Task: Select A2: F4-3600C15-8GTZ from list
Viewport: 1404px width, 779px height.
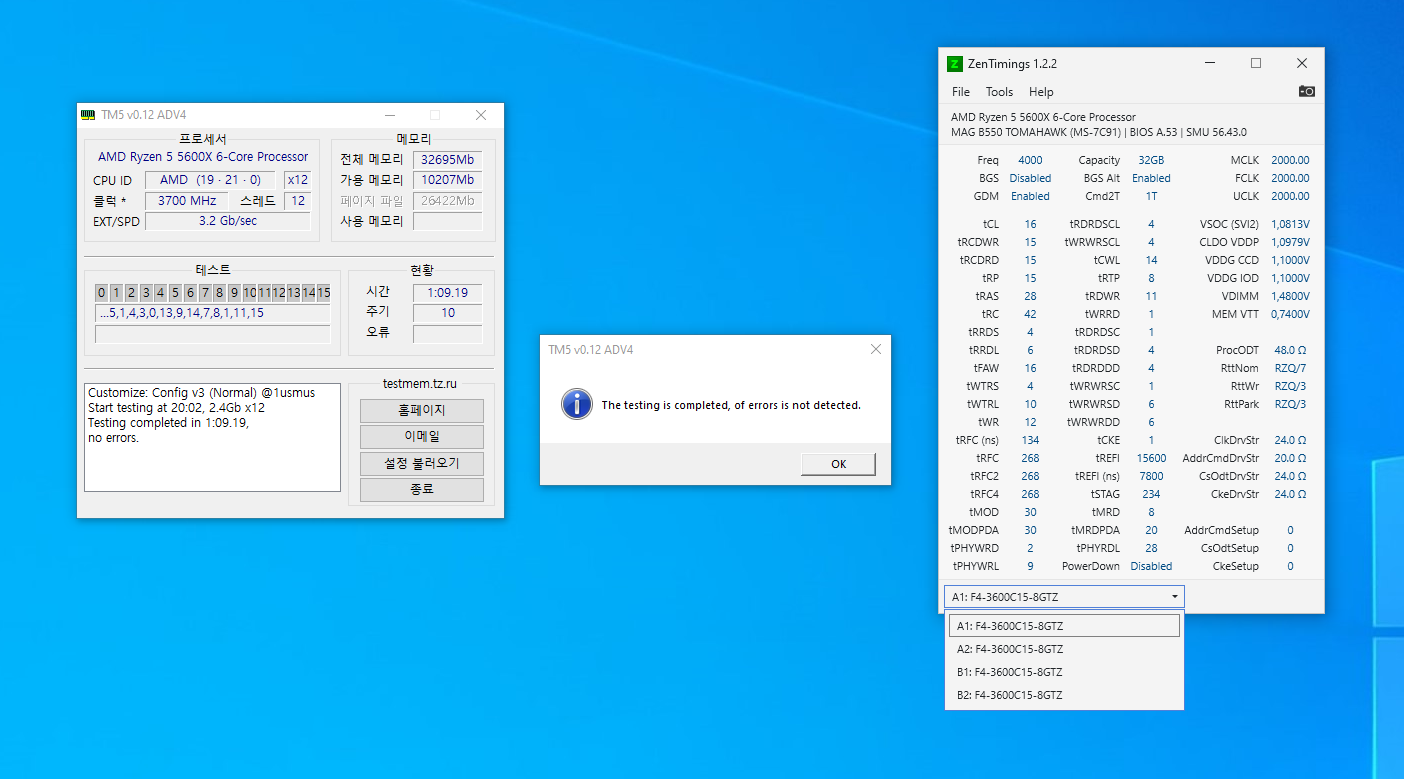Action: click(1010, 649)
